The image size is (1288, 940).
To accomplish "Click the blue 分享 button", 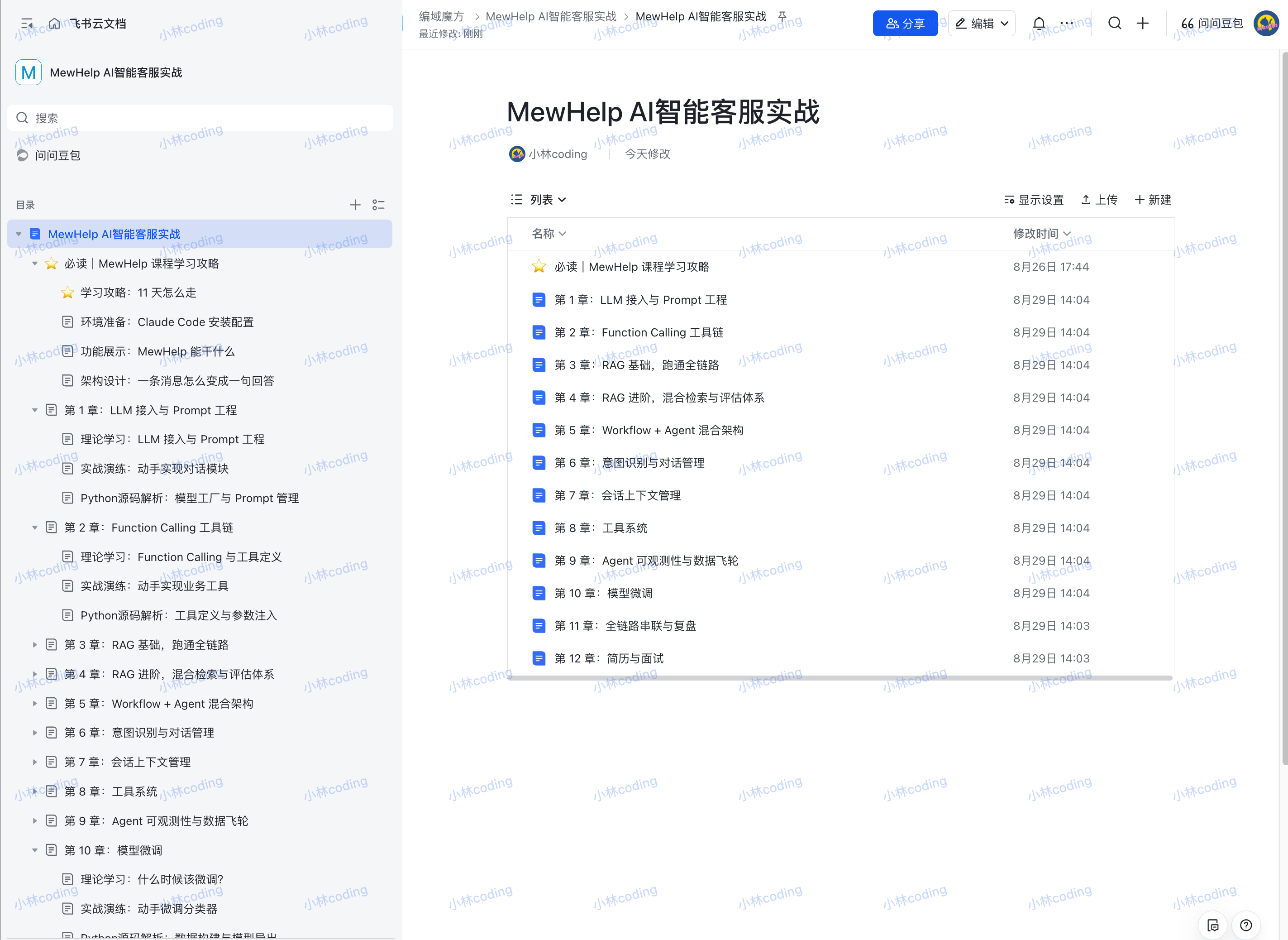I will click(905, 24).
